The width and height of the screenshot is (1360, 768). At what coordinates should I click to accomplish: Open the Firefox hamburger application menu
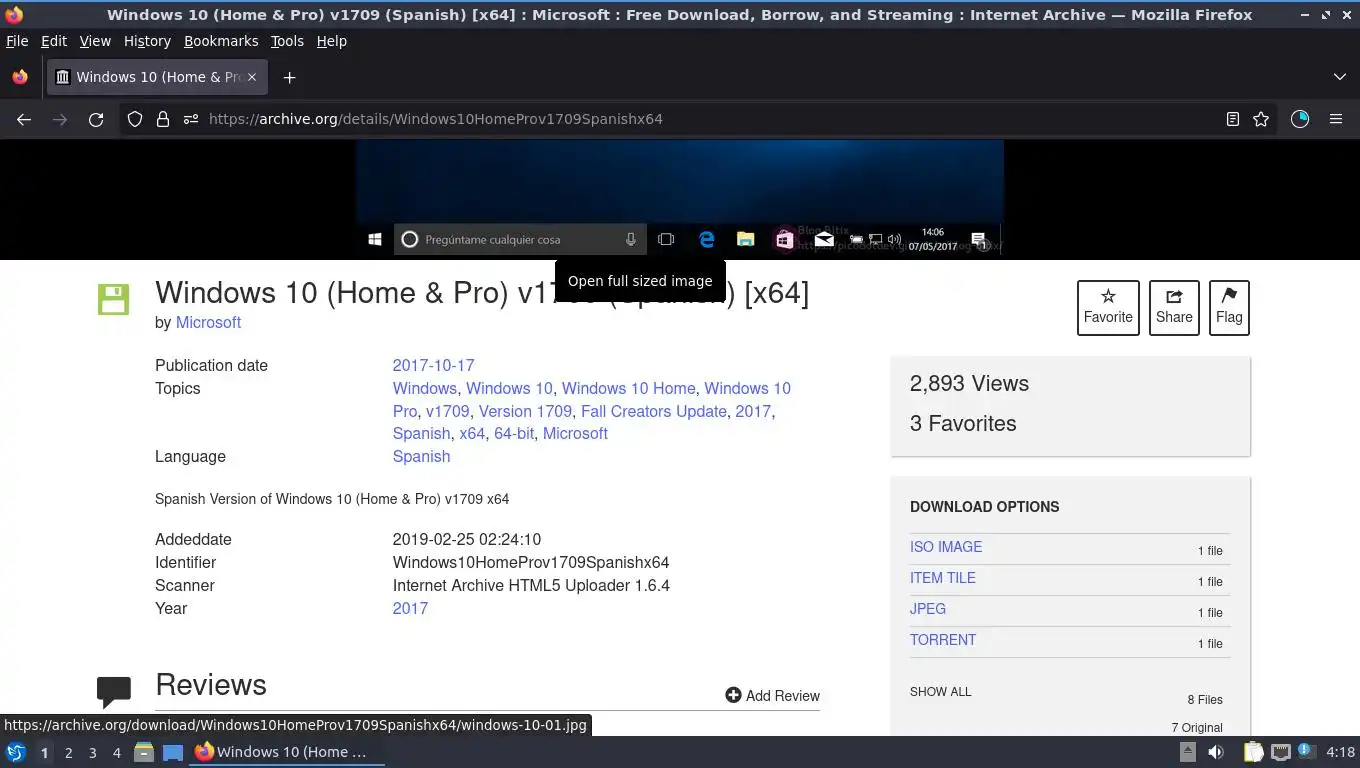pyautogui.click(x=1336, y=119)
